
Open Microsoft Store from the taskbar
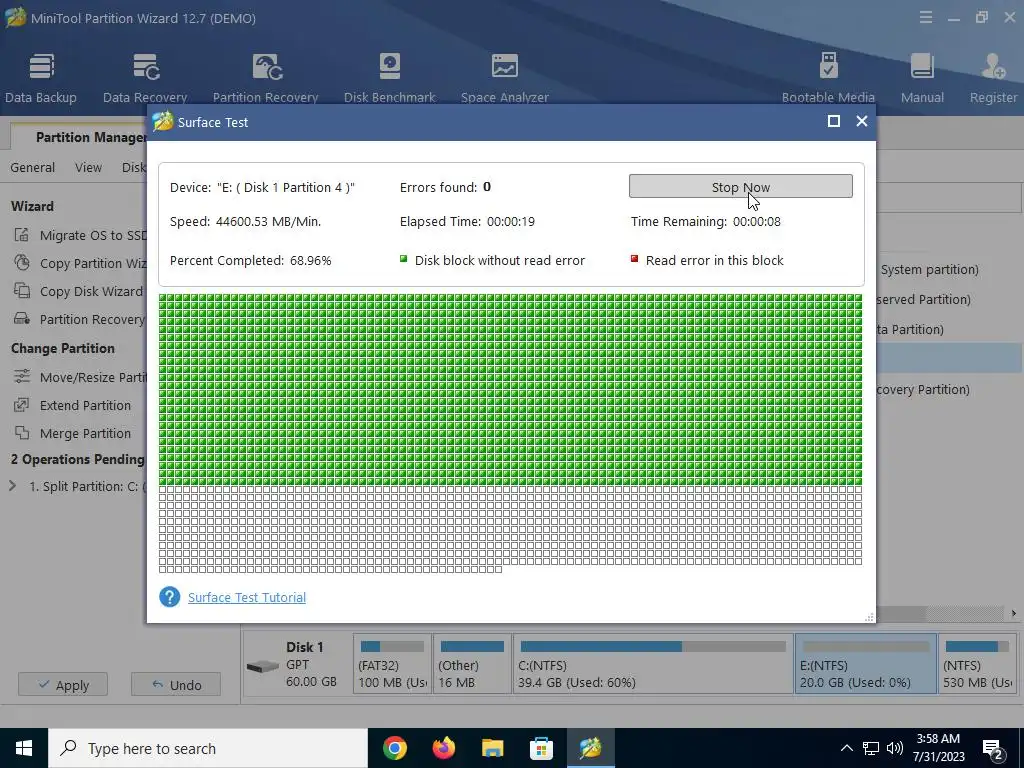pyautogui.click(x=541, y=748)
